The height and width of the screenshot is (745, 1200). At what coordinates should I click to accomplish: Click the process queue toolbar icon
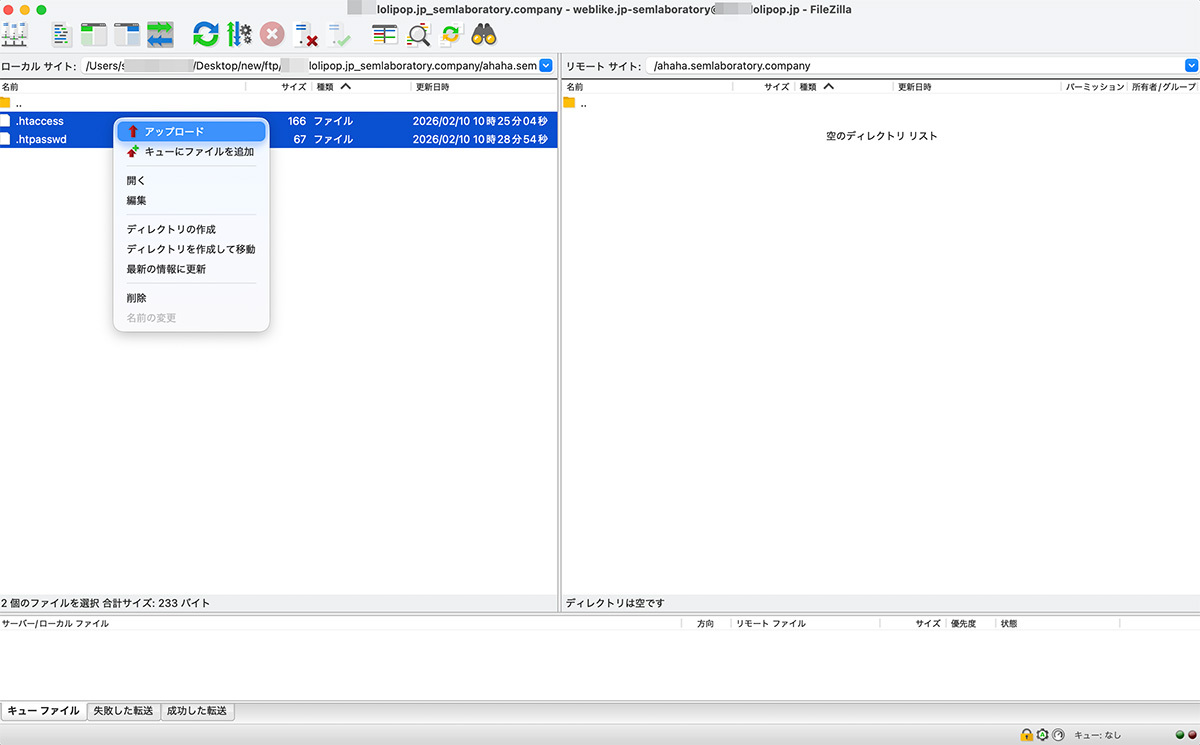point(239,34)
